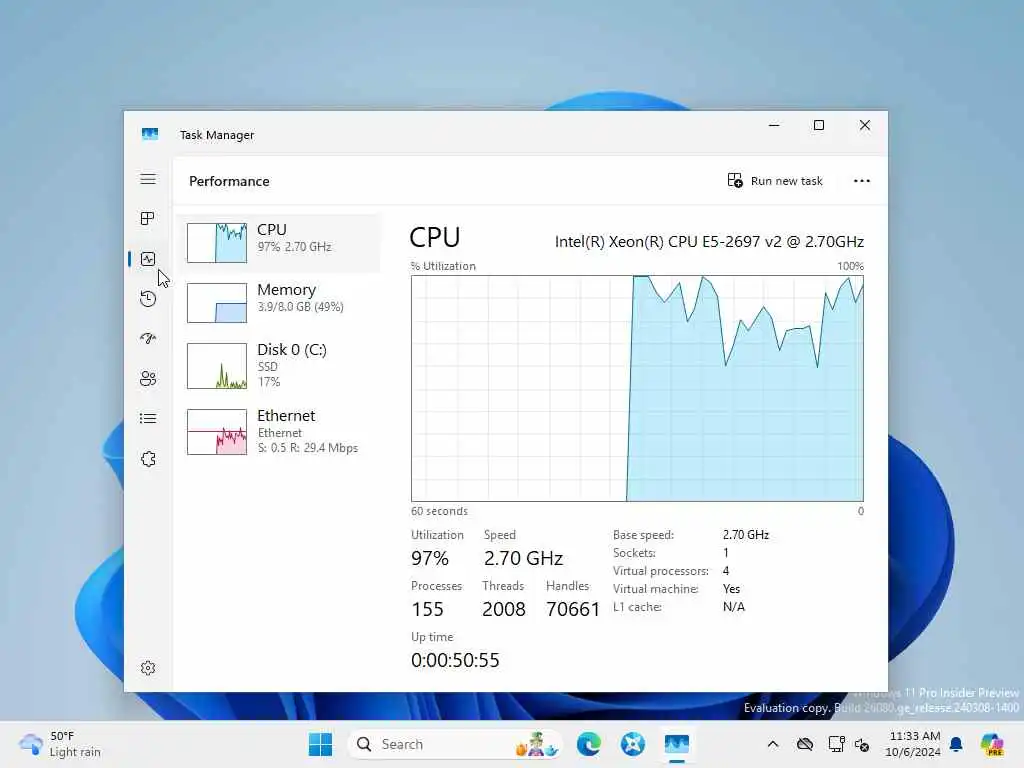Open the weather widget Light rain
Screen dimensions: 1024x768
tap(60, 744)
